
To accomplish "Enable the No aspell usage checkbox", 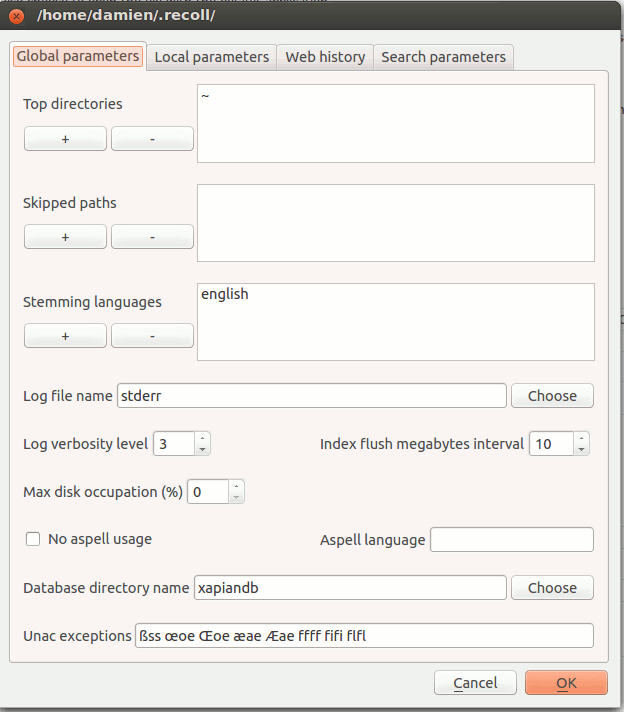I will [x=33, y=539].
